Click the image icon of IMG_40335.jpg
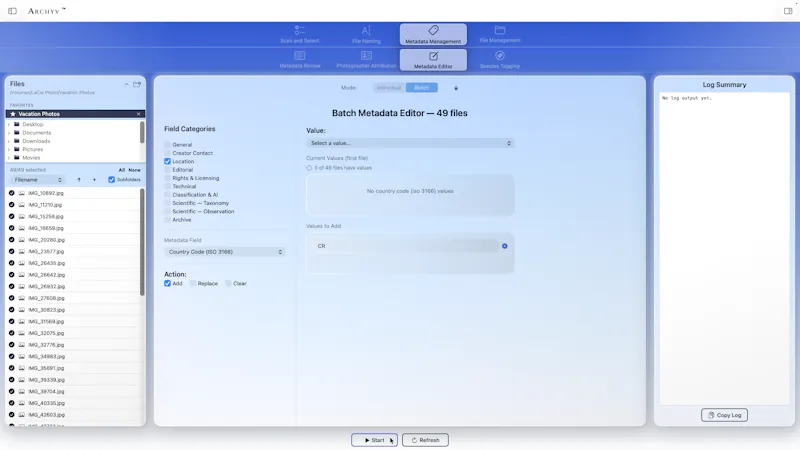The height and width of the screenshot is (450, 800). [x=21, y=403]
